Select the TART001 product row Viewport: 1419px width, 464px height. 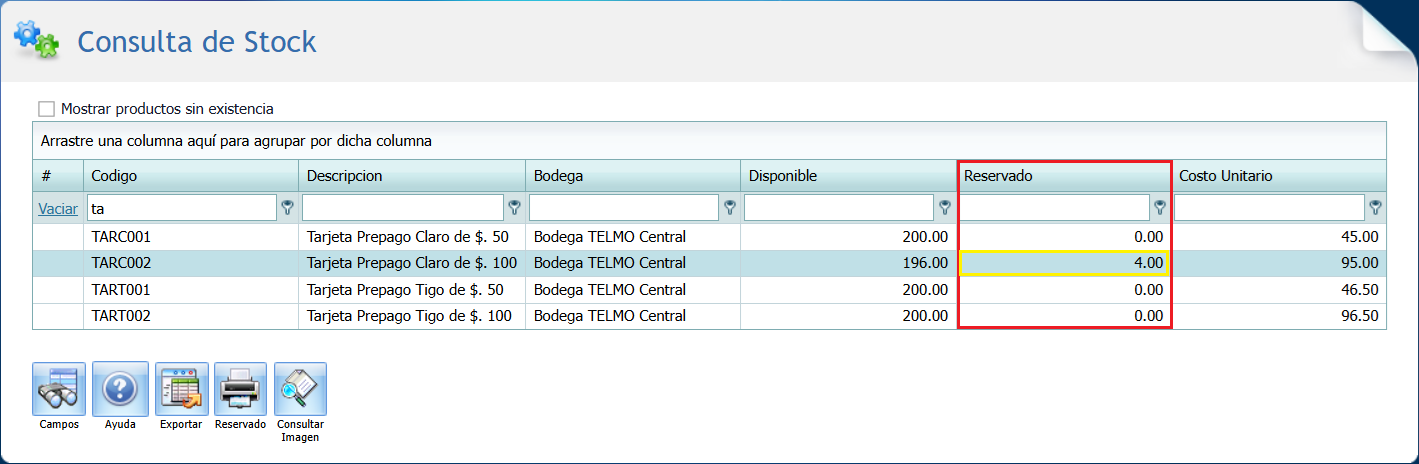(191, 290)
